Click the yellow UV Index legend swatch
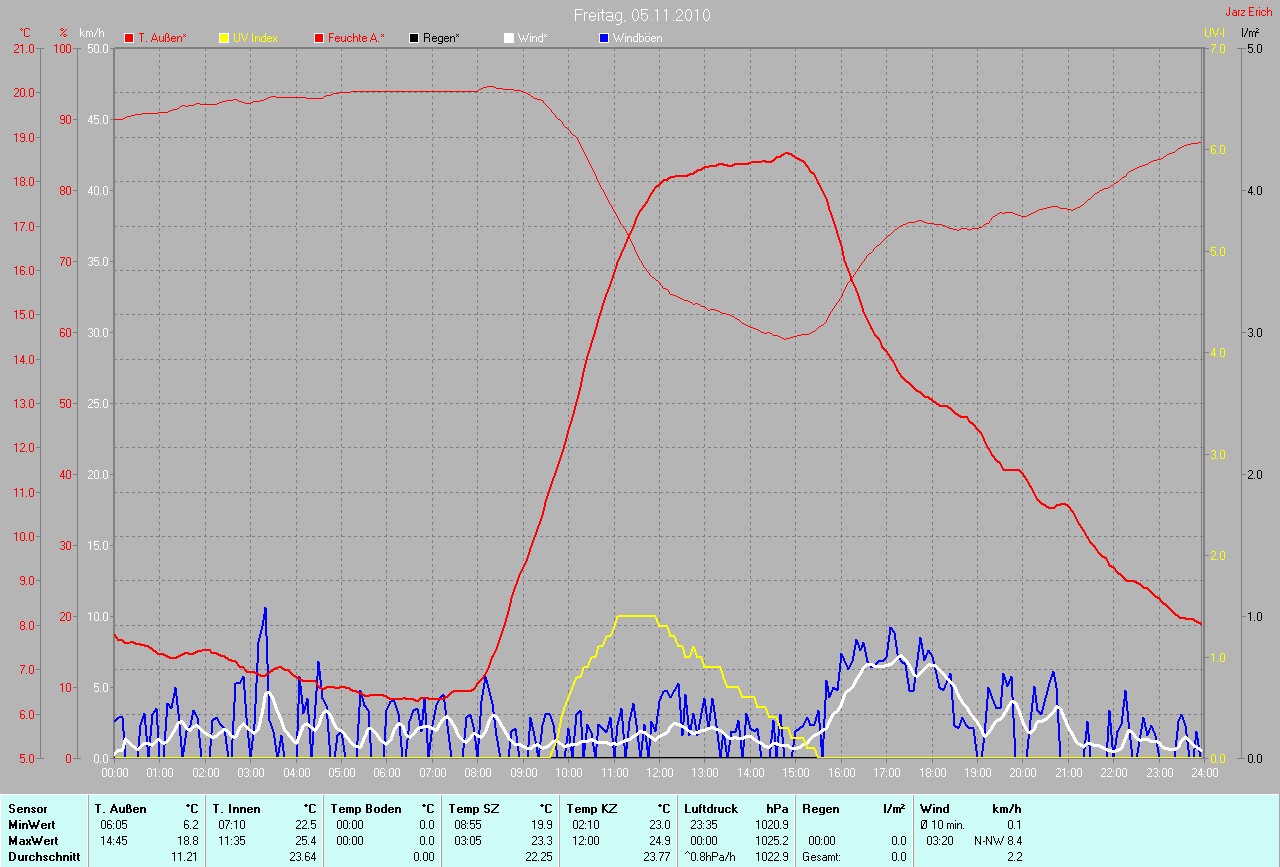This screenshot has height=867, width=1280. coord(224,38)
